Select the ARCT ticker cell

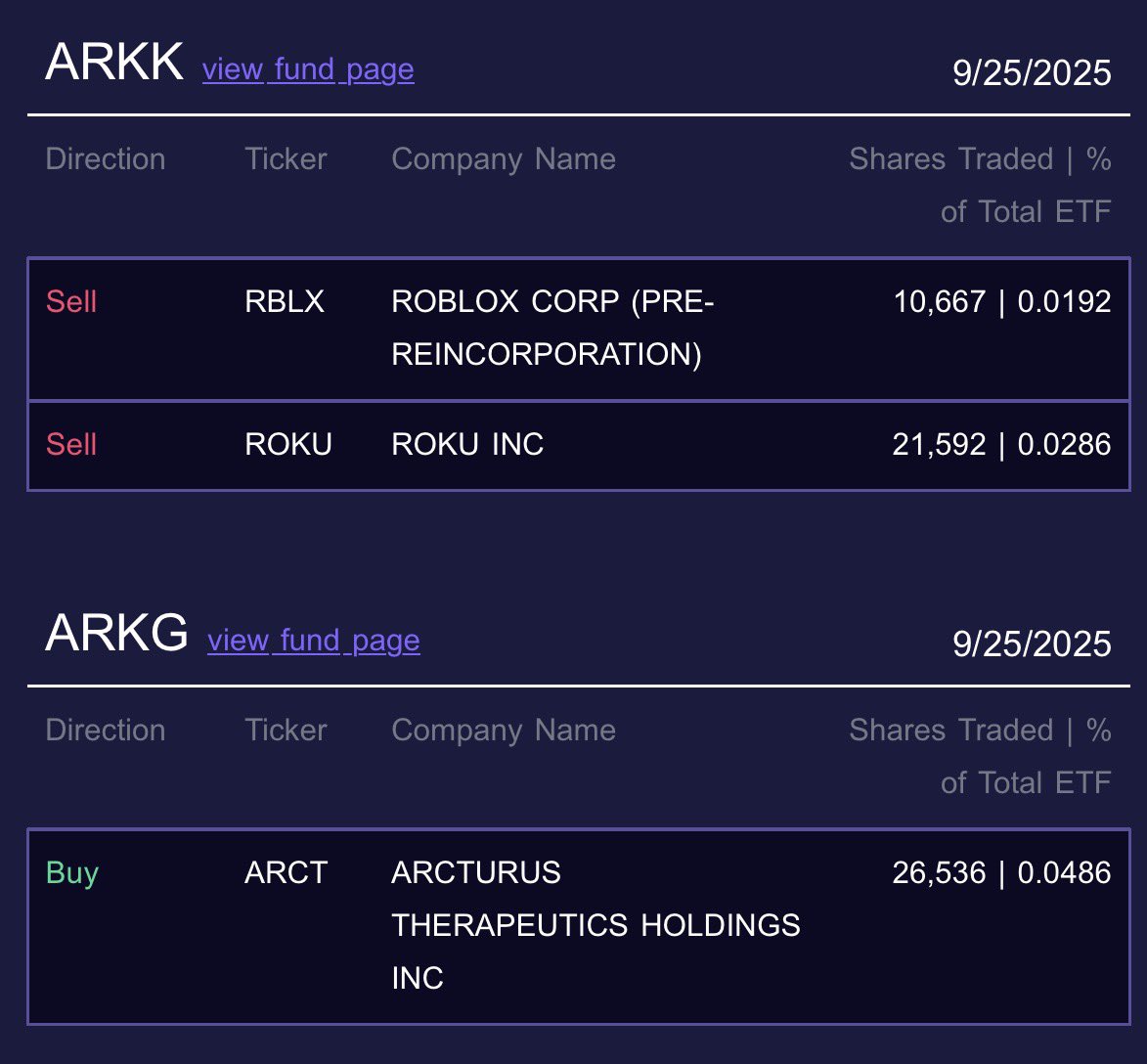coord(286,873)
